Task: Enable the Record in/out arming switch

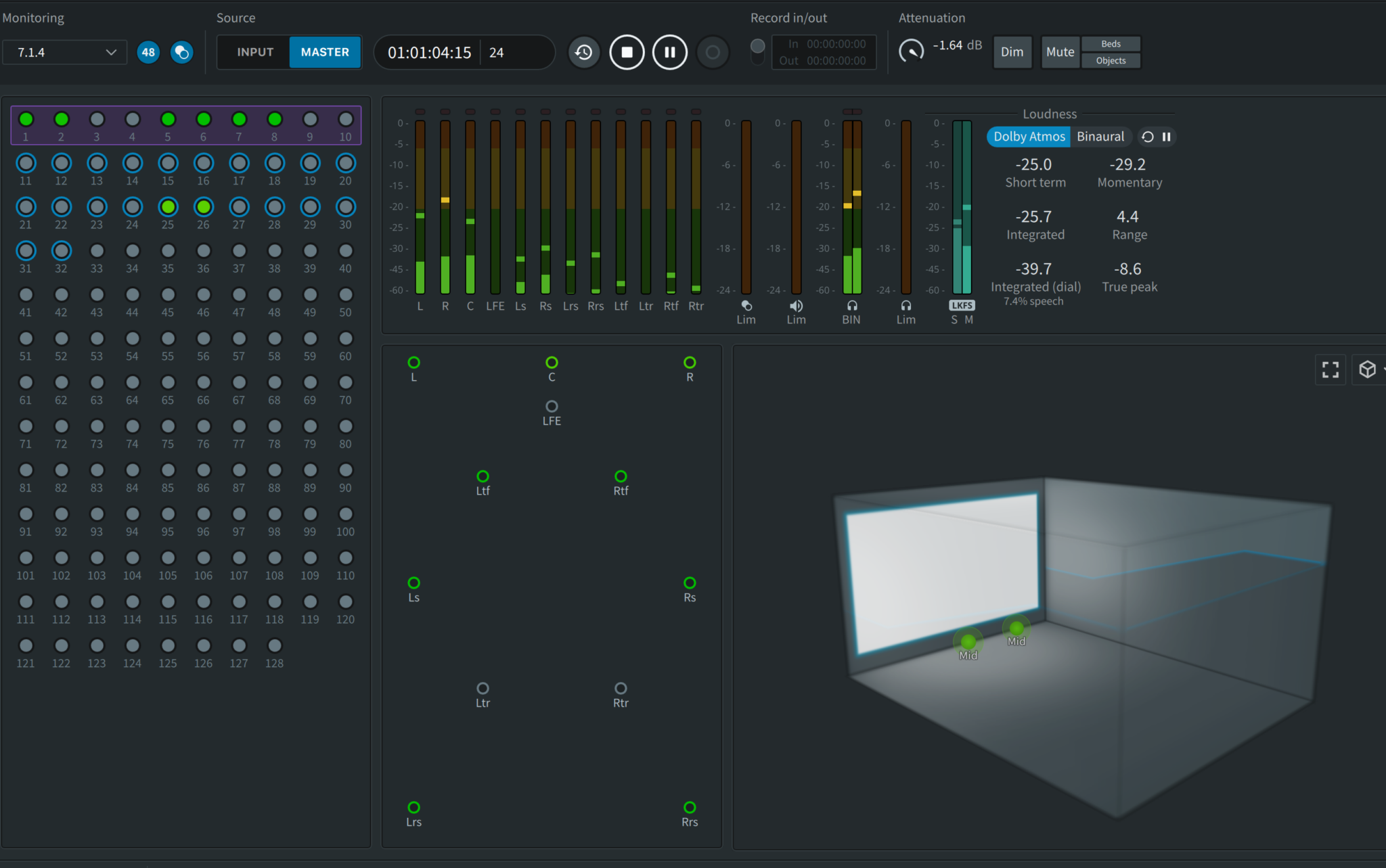Action: coord(757,49)
